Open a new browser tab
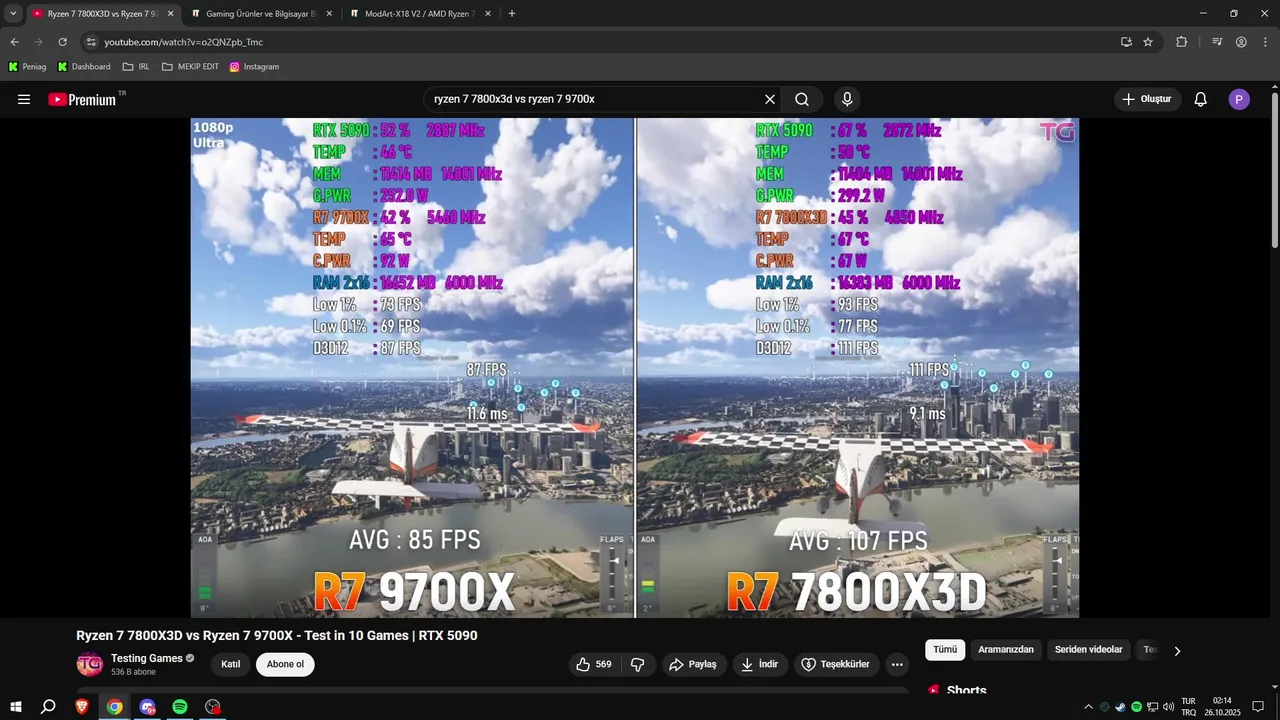Image resolution: width=1280 pixels, height=720 pixels. pyautogui.click(x=512, y=14)
